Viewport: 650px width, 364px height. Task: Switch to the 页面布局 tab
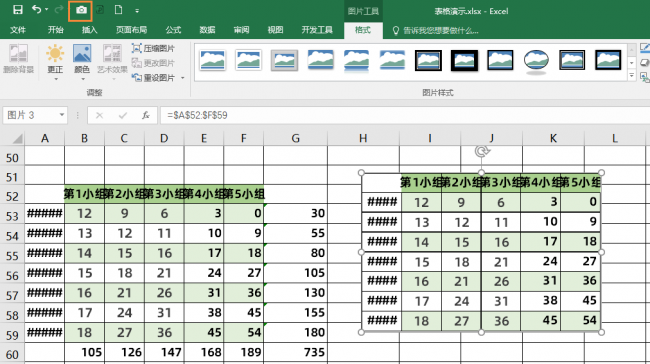point(131,30)
